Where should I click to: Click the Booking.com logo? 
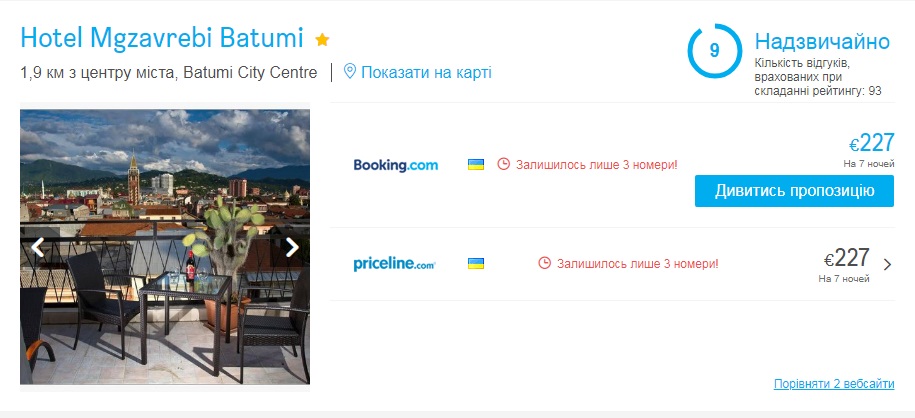coord(396,165)
